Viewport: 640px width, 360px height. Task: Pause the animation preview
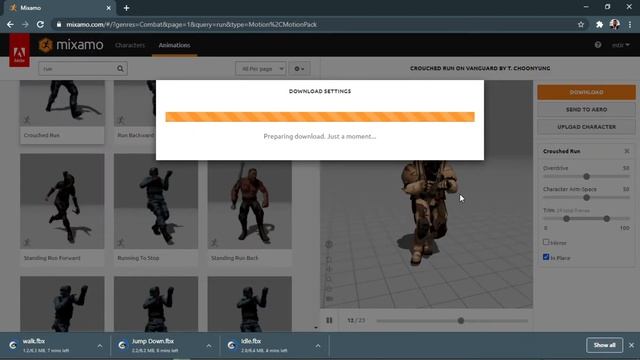click(329, 320)
